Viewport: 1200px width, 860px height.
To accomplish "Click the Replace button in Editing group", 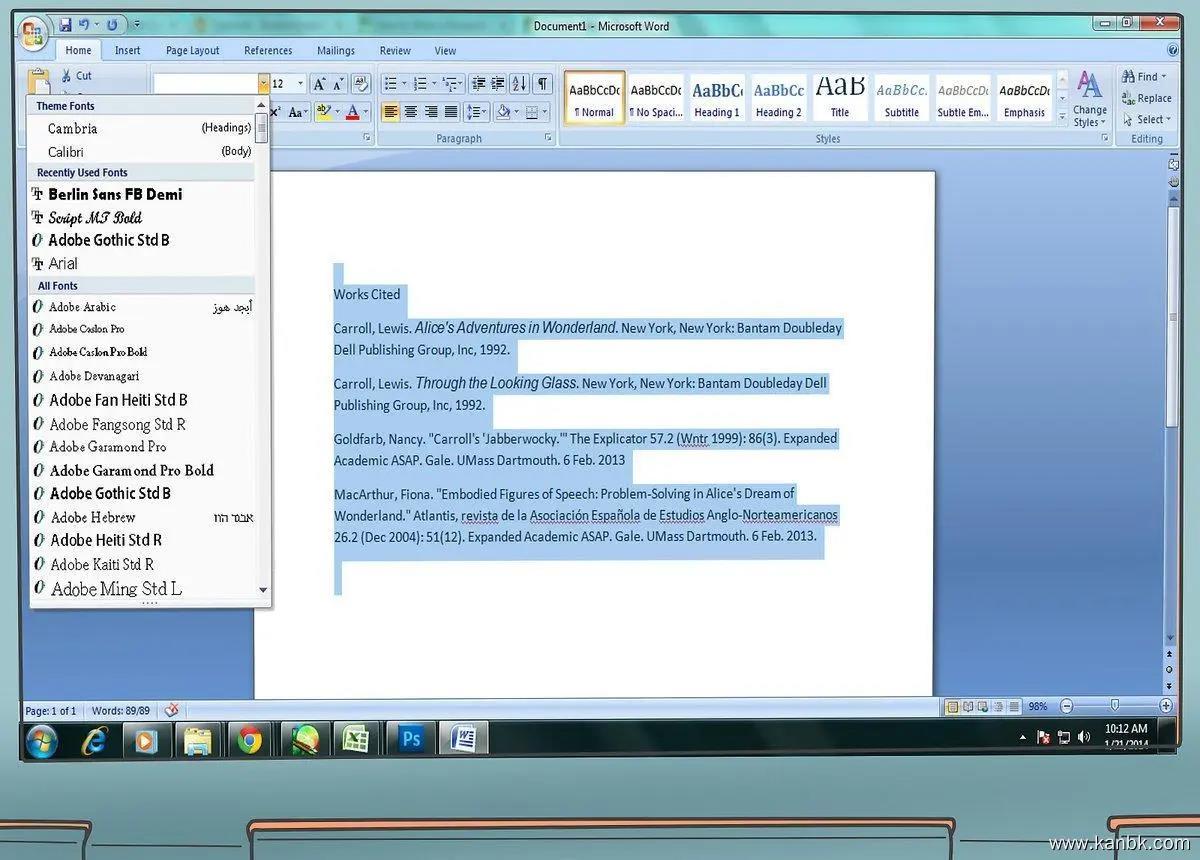I will (x=1146, y=98).
